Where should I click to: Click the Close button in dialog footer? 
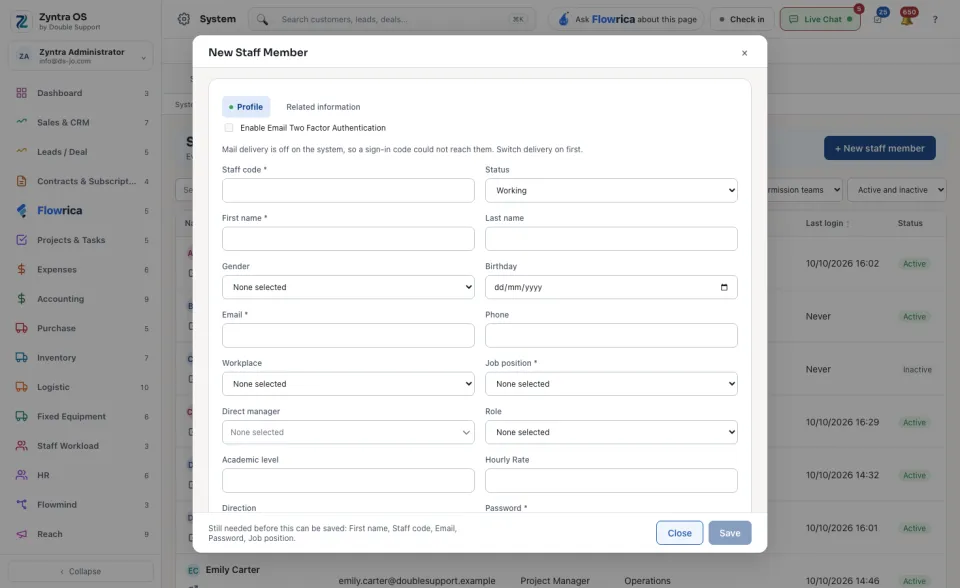[x=680, y=533]
